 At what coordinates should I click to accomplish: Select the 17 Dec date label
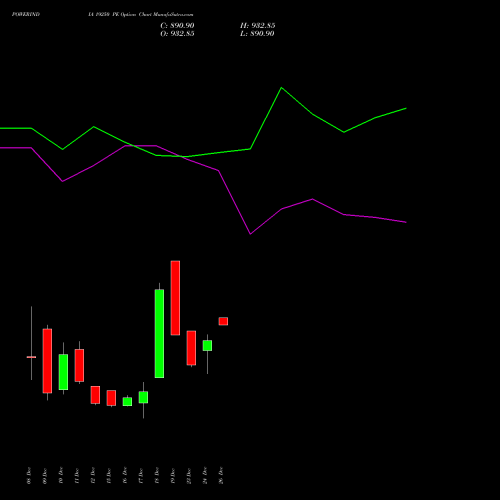[x=141, y=476]
